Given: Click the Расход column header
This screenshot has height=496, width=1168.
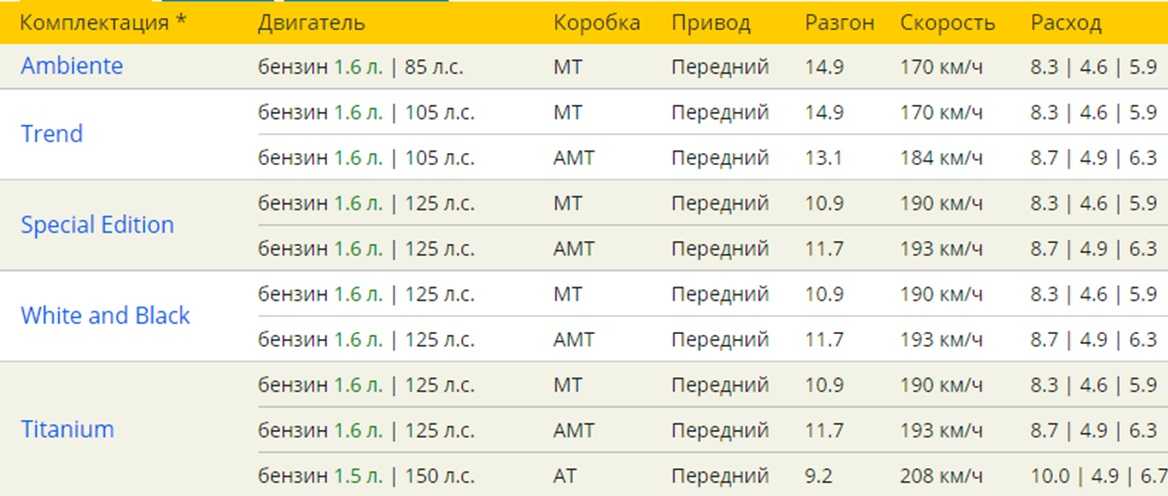Looking at the screenshot, I should [x=1066, y=23].
